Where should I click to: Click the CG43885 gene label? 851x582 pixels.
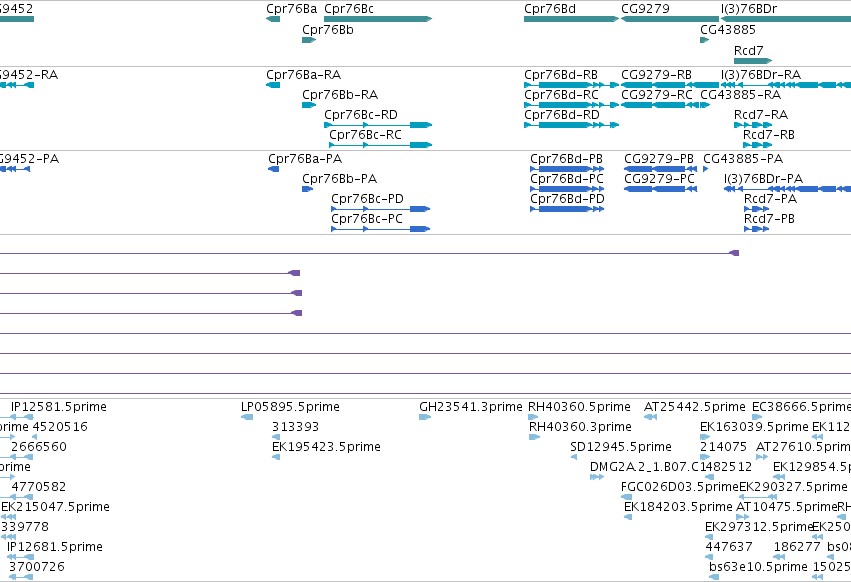coord(728,30)
